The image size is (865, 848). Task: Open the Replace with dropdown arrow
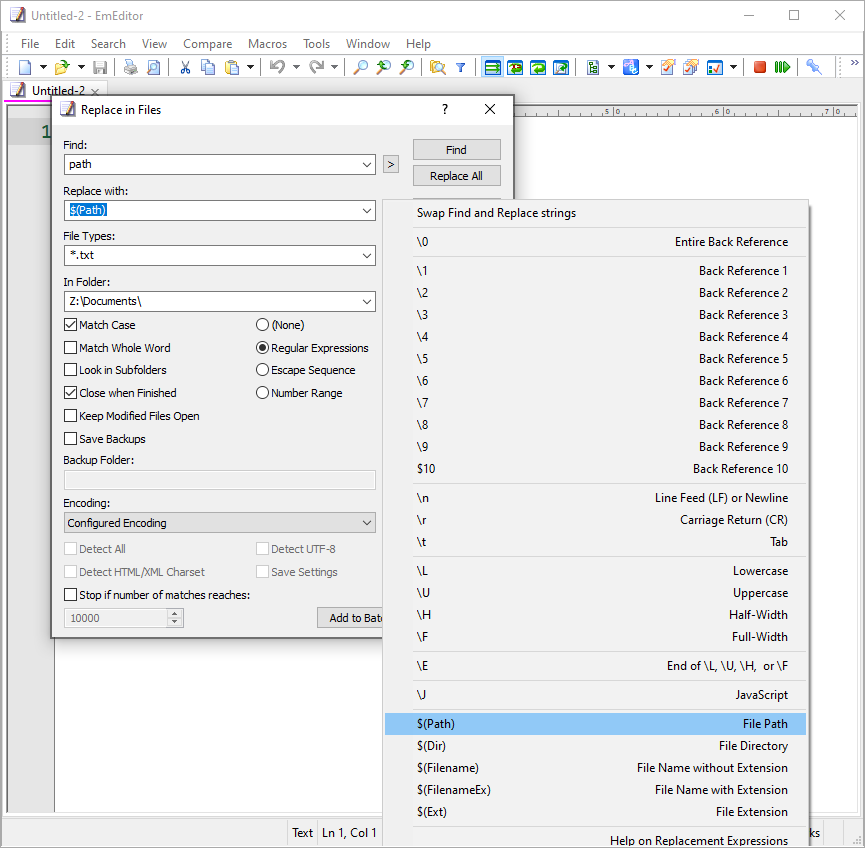point(367,211)
